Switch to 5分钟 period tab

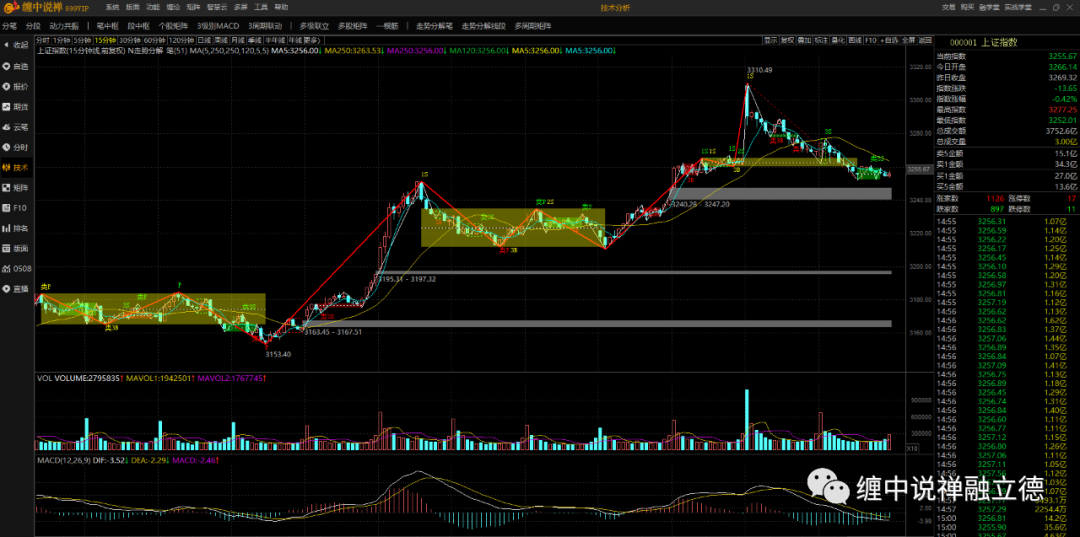point(83,40)
